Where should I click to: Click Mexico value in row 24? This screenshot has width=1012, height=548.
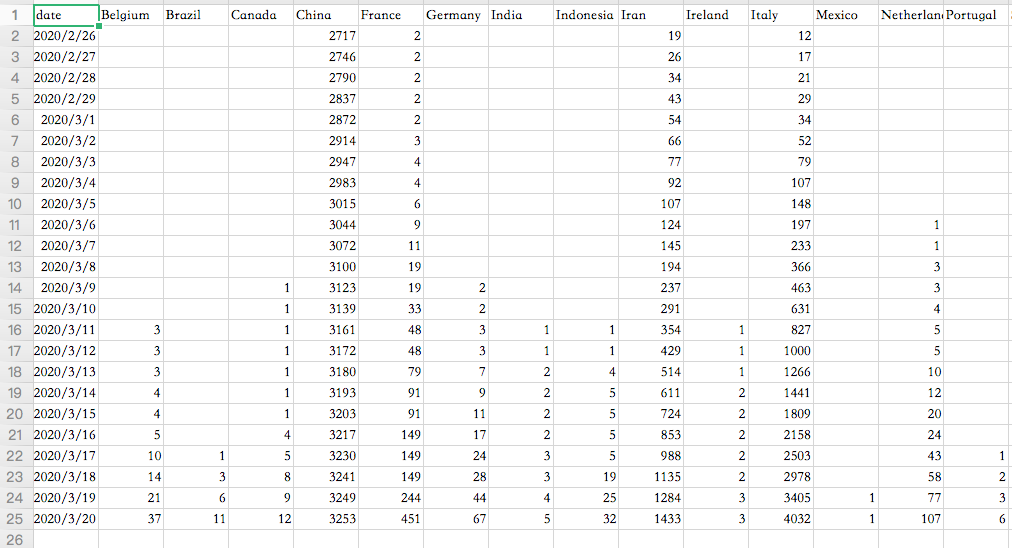tap(846, 498)
